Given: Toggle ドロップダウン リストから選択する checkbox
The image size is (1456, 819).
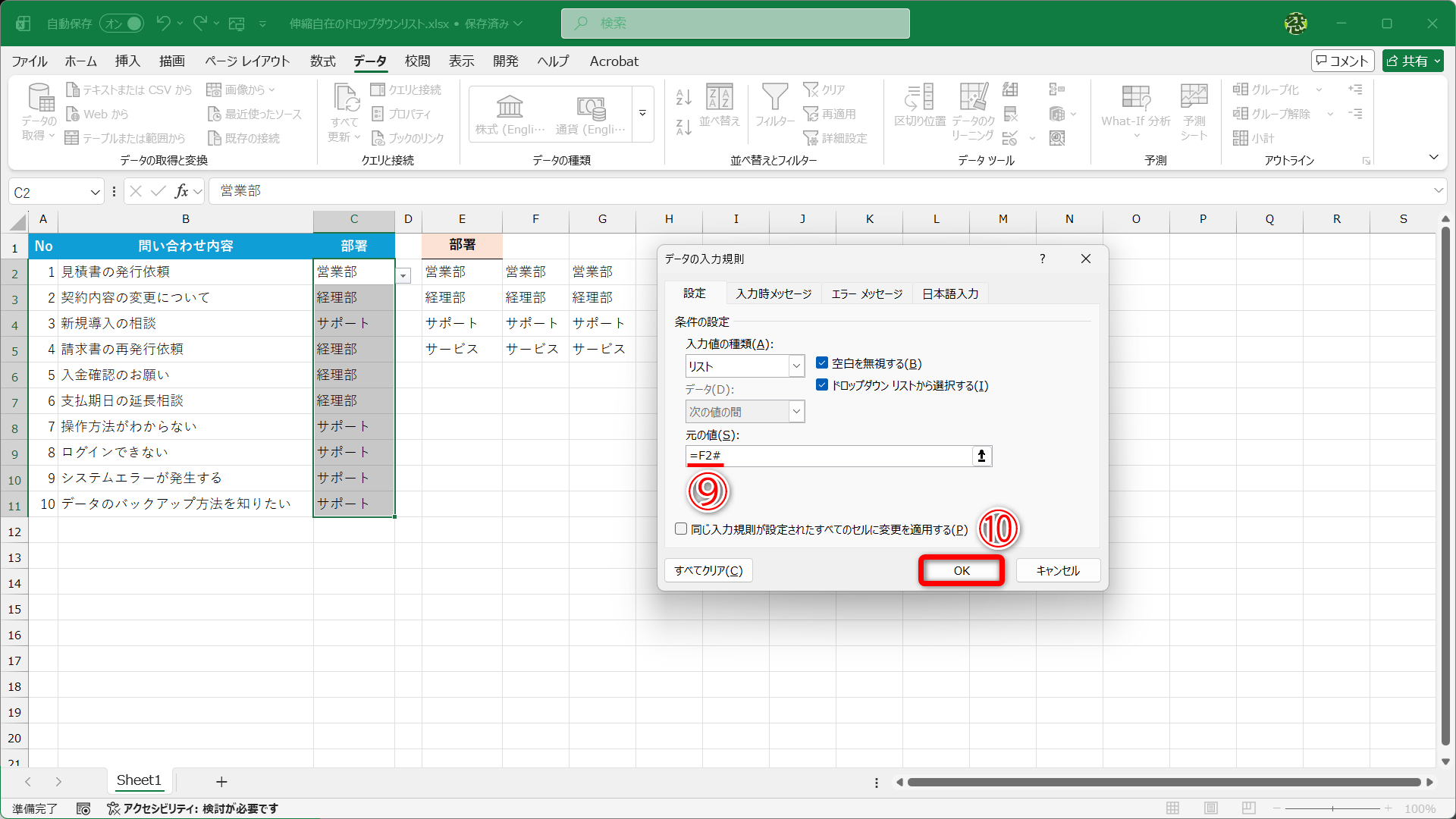Looking at the screenshot, I should click(821, 385).
